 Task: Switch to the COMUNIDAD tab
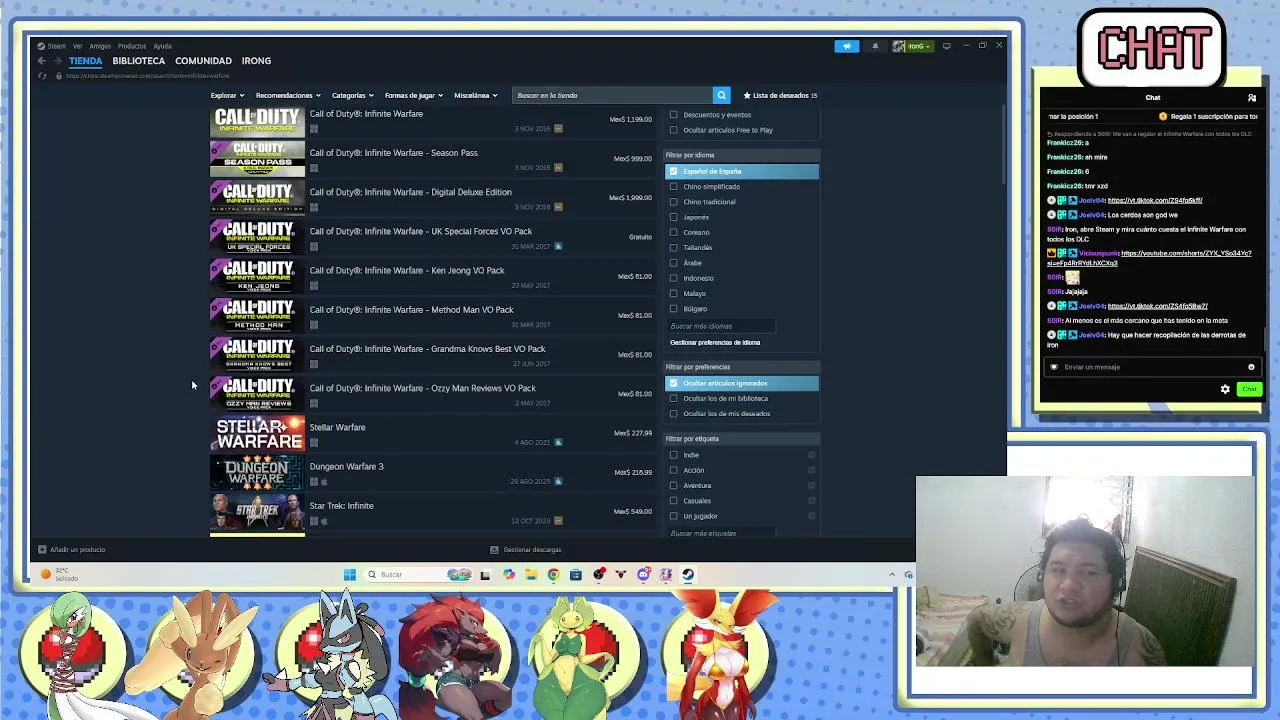pyautogui.click(x=203, y=61)
